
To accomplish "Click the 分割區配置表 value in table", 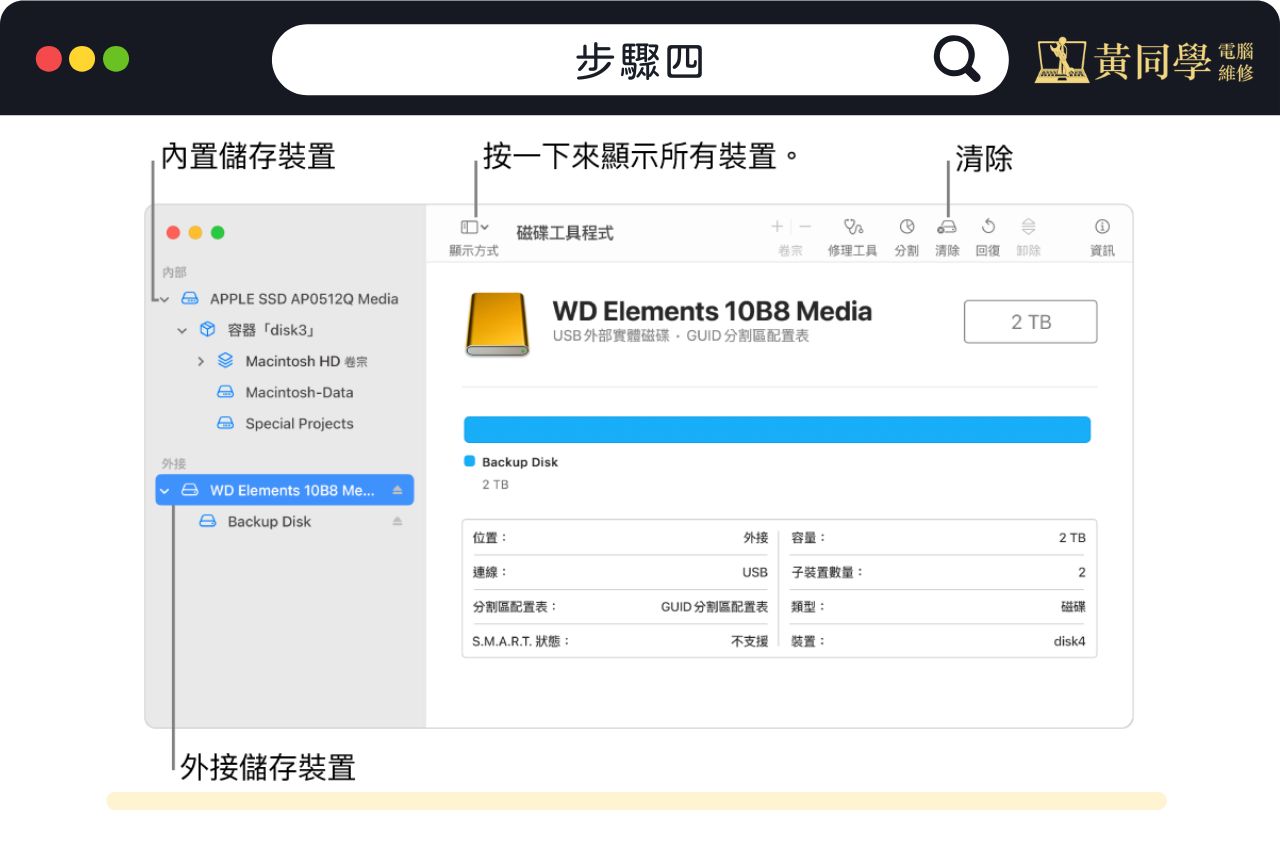I will pos(715,606).
